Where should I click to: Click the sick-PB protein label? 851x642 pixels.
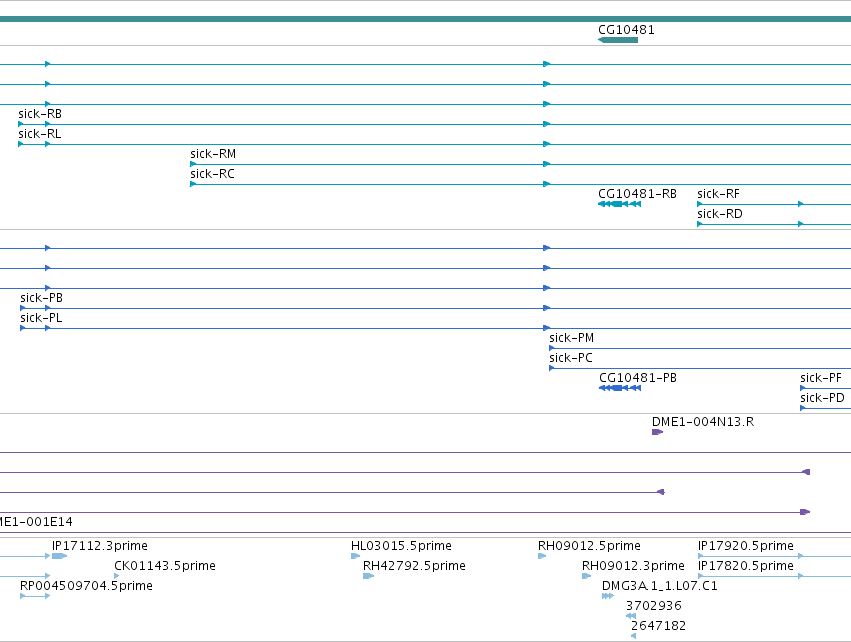pyautogui.click(x=41, y=298)
